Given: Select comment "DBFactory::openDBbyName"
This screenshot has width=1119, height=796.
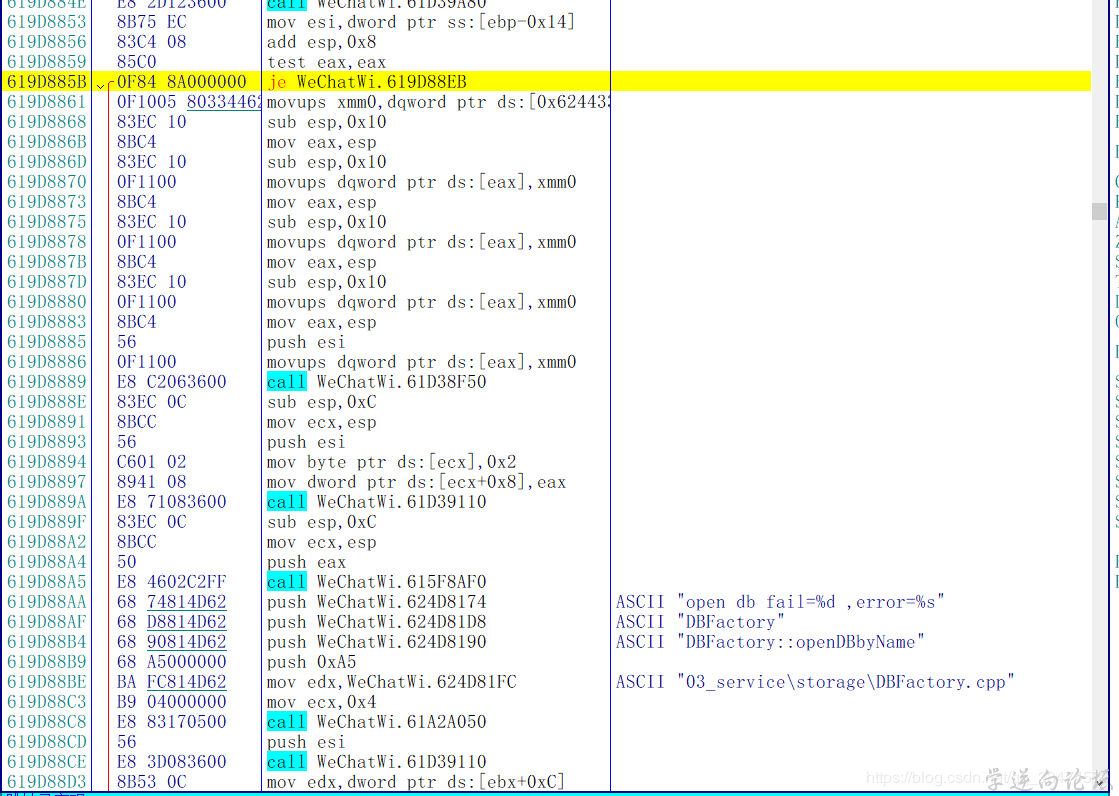Looking at the screenshot, I should (770, 642).
